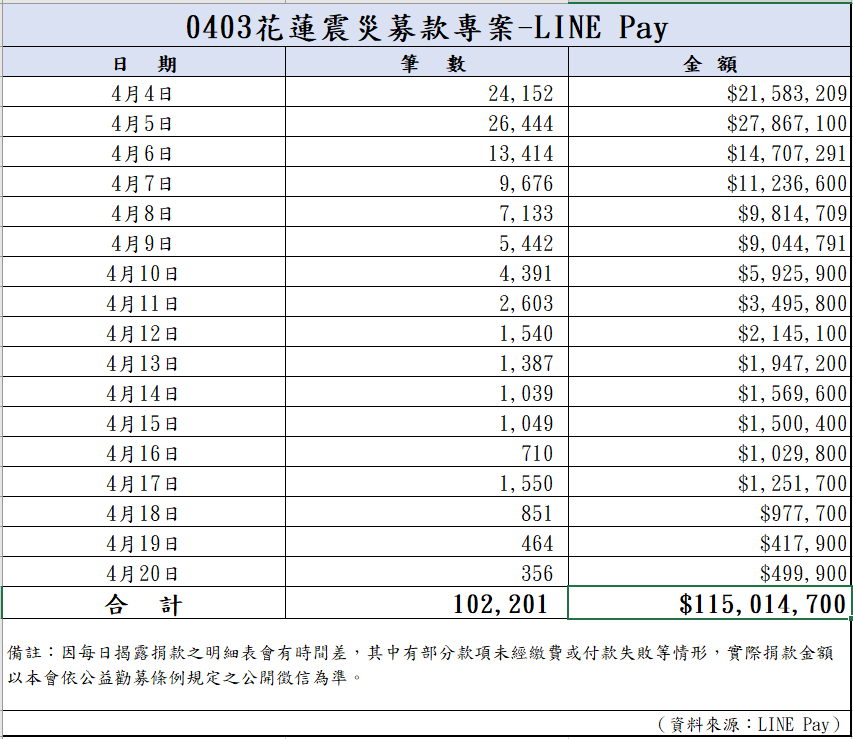853x739 pixels.
Task: Click the count cell 24,152
Action: pos(427,92)
